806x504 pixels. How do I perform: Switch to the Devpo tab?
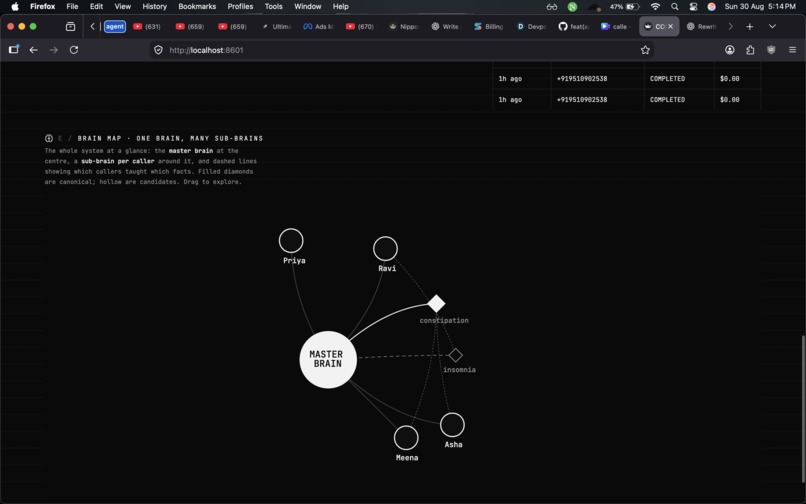coord(532,26)
